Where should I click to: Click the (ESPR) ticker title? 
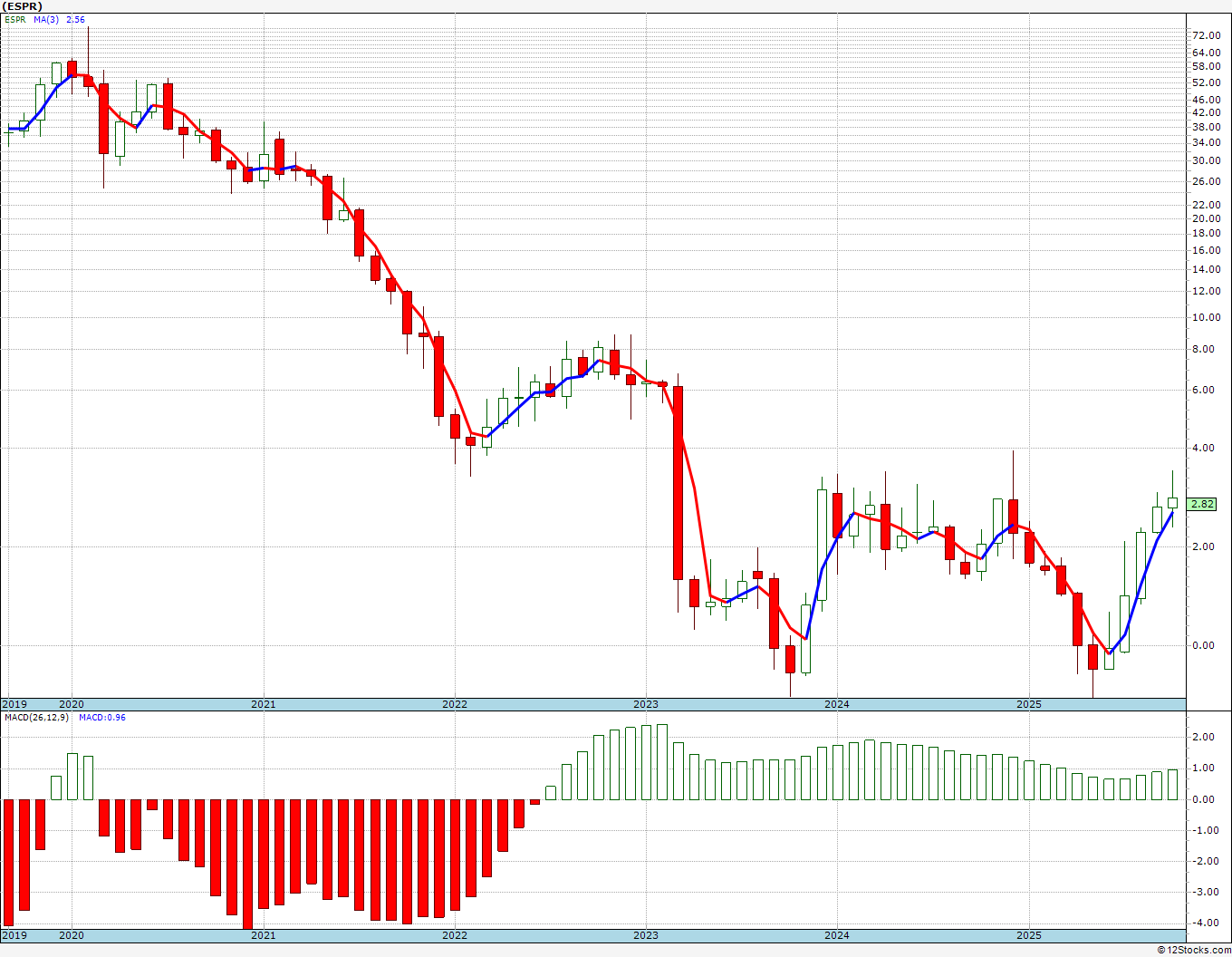(x=22, y=6)
